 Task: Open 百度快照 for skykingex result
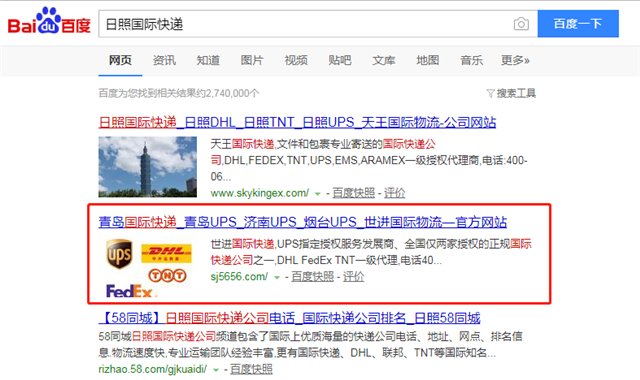tap(353, 193)
